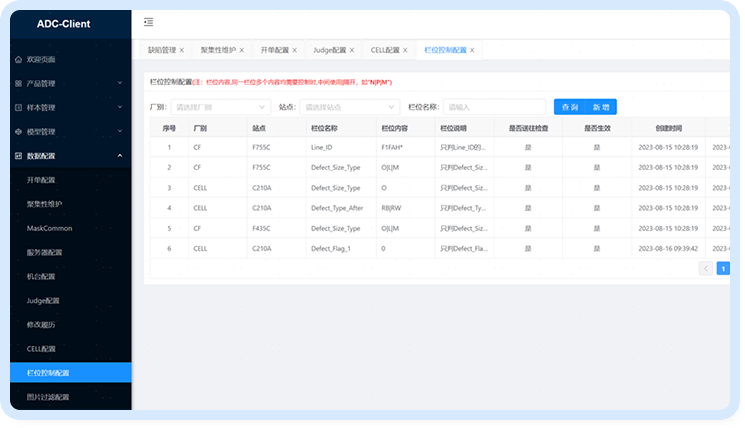Screen dimensions: 745x428
Task: Open the 厂别 dropdown selector
Action: tap(220, 107)
